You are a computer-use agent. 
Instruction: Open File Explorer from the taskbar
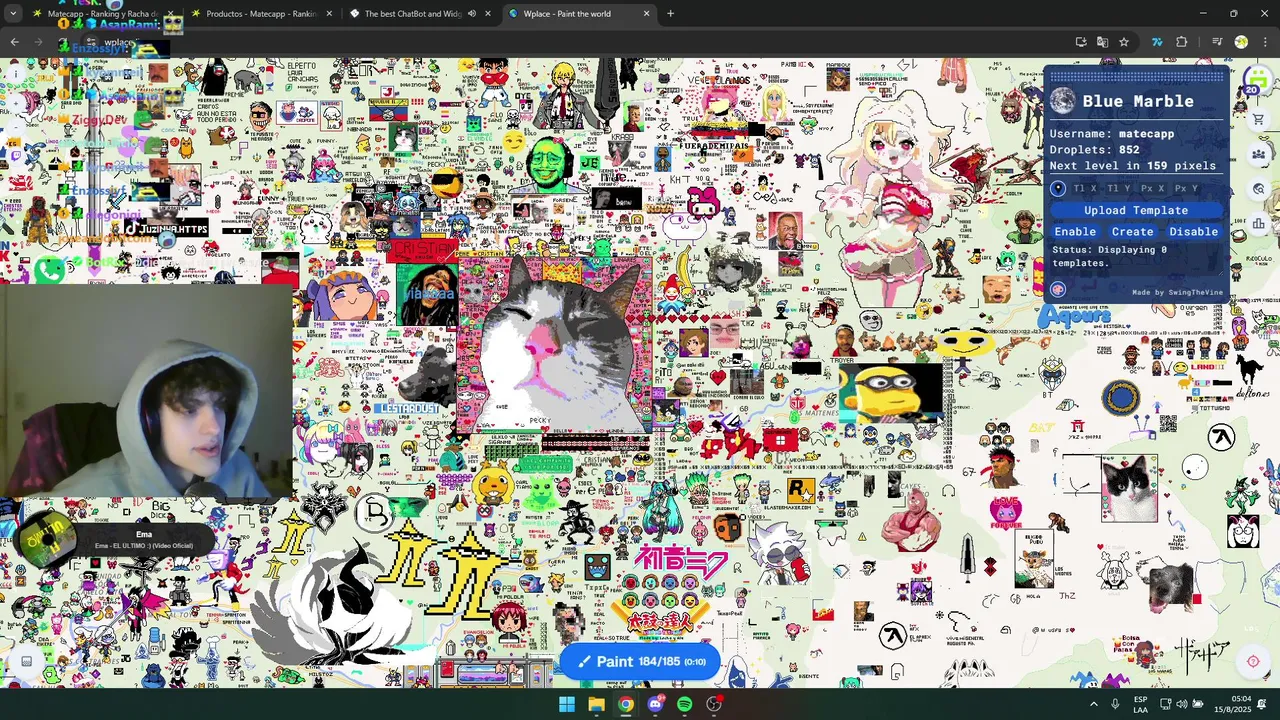pyautogui.click(x=596, y=705)
